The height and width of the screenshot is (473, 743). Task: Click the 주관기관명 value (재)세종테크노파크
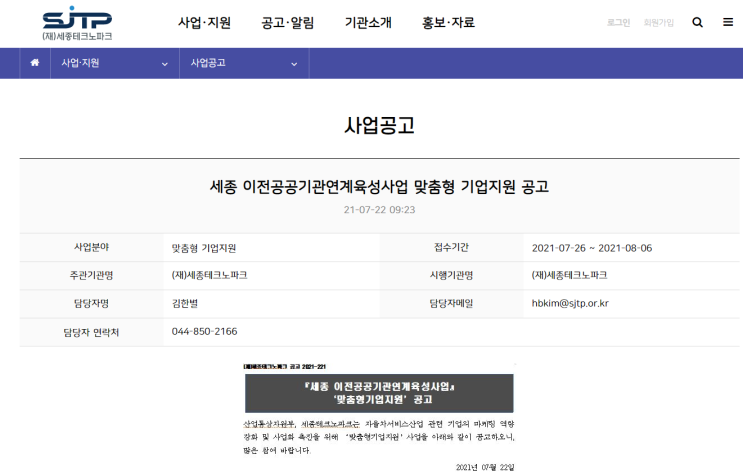(x=209, y=275)
